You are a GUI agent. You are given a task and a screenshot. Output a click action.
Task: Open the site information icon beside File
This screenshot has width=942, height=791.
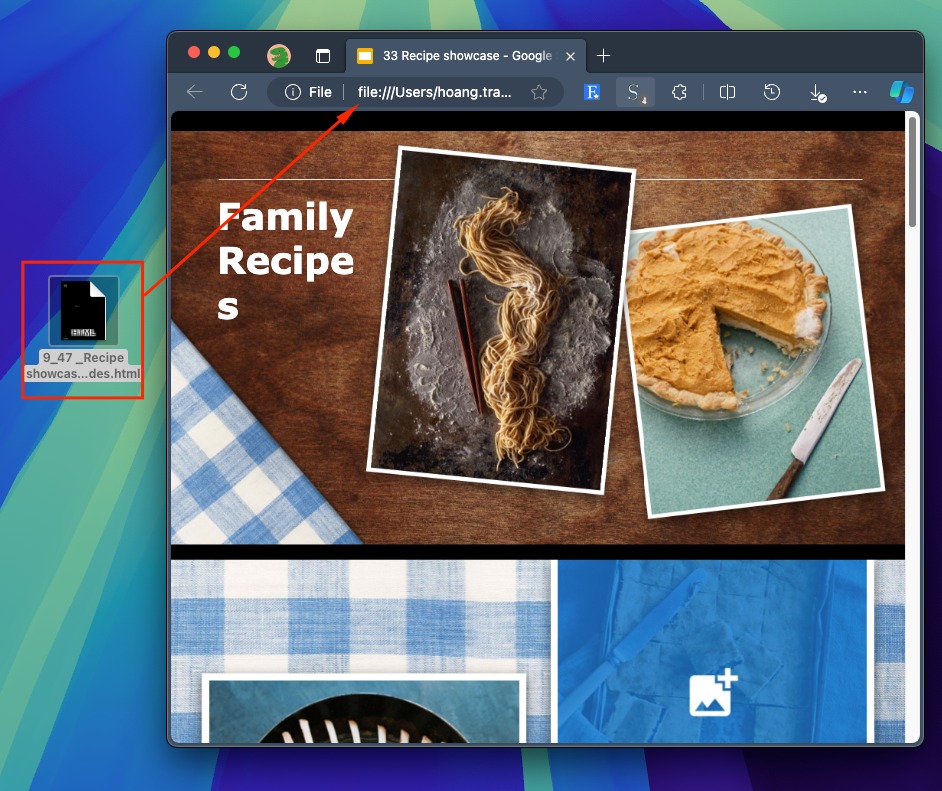293,92
